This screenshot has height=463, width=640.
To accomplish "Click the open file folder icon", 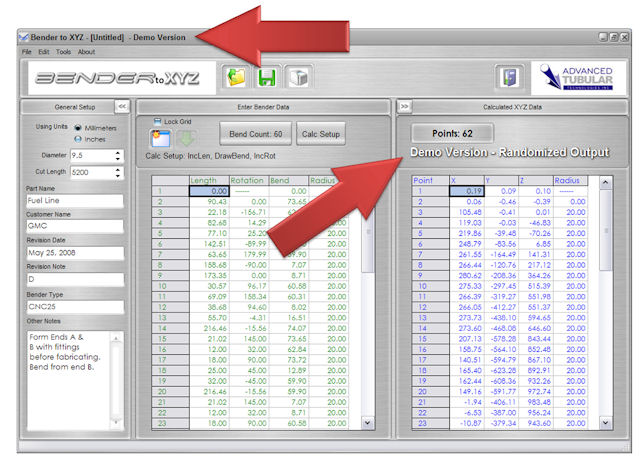I will [x=237, y=77].
